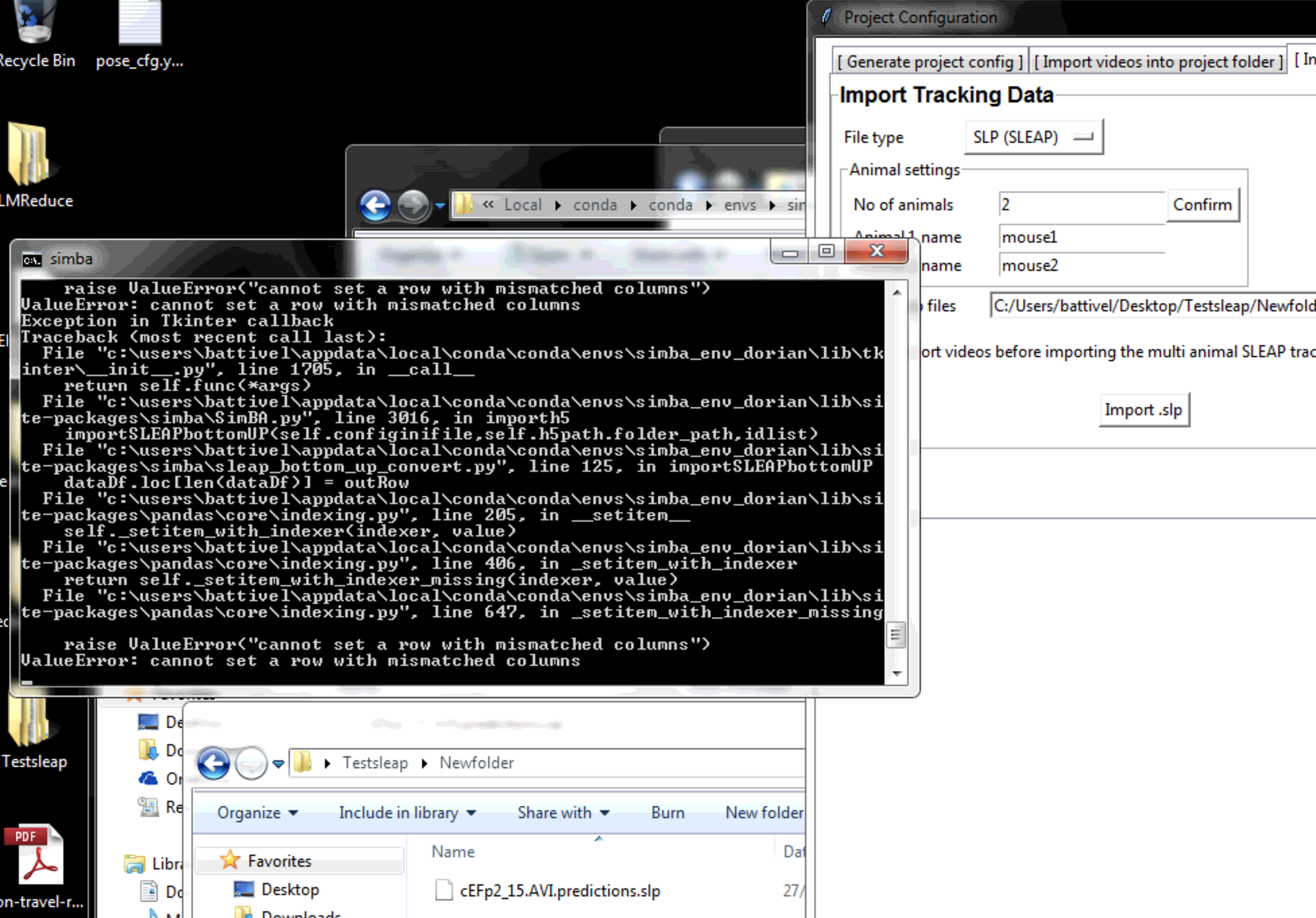
Task: Click the Import .slp button
Action: tap(1144, 409)
